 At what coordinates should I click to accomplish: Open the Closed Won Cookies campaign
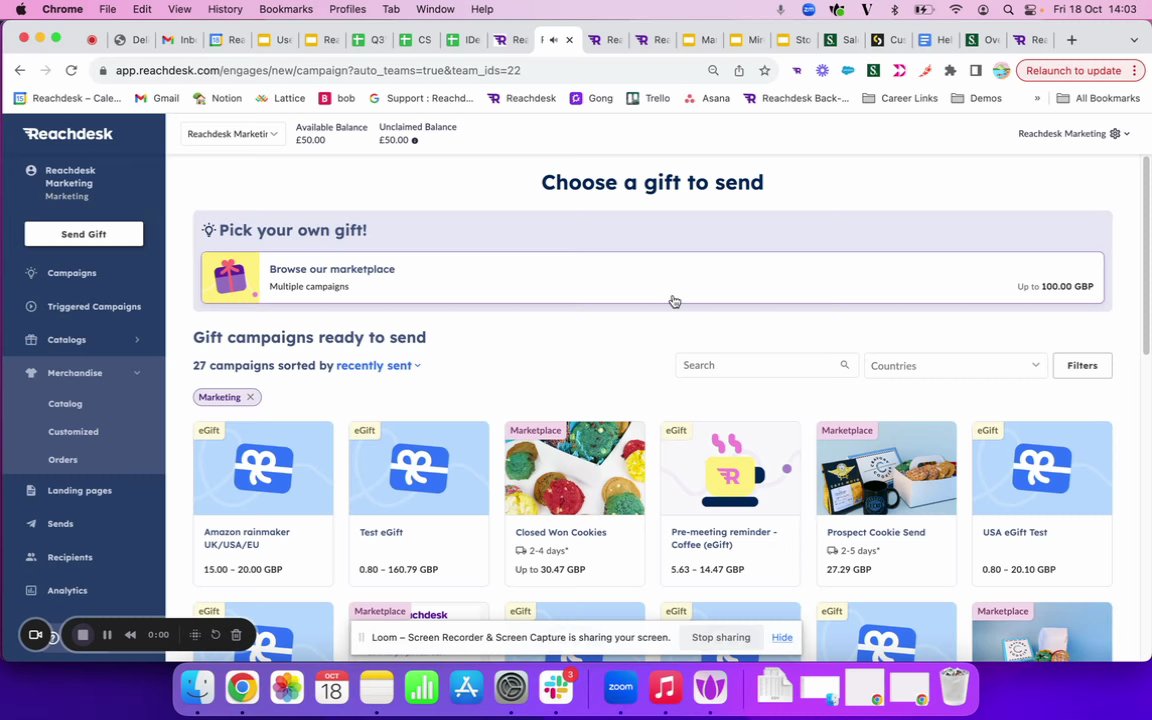[575, 504]
